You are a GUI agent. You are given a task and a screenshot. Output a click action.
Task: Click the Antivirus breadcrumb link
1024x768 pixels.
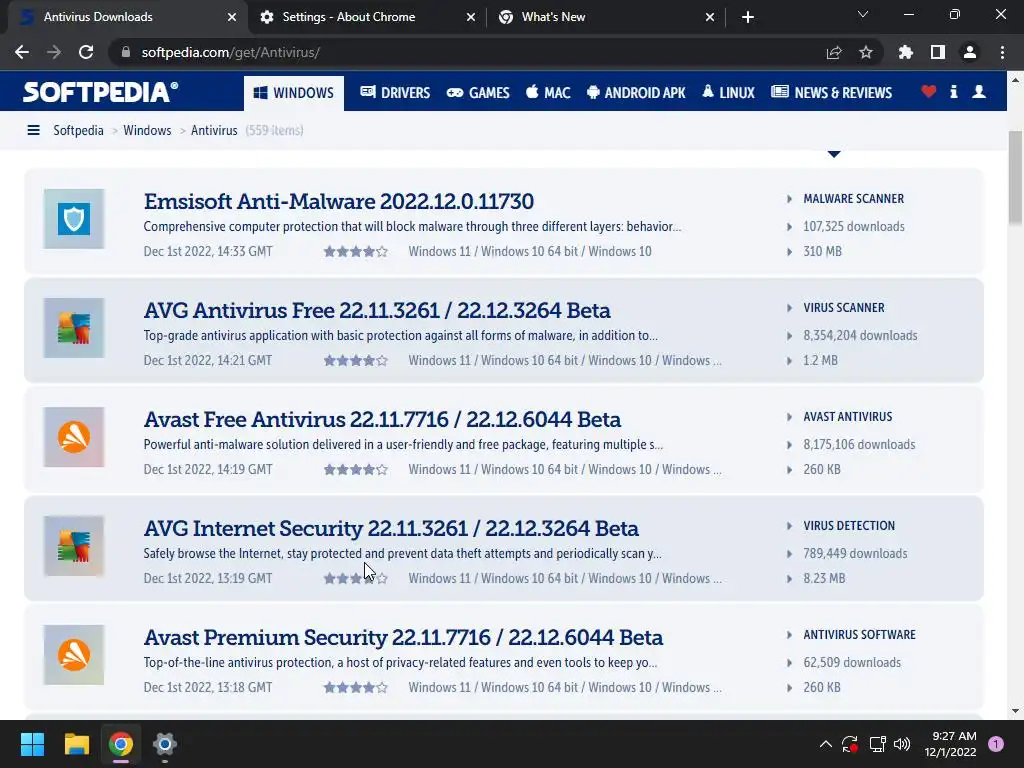pyautogui.click(x=214, y=131)
